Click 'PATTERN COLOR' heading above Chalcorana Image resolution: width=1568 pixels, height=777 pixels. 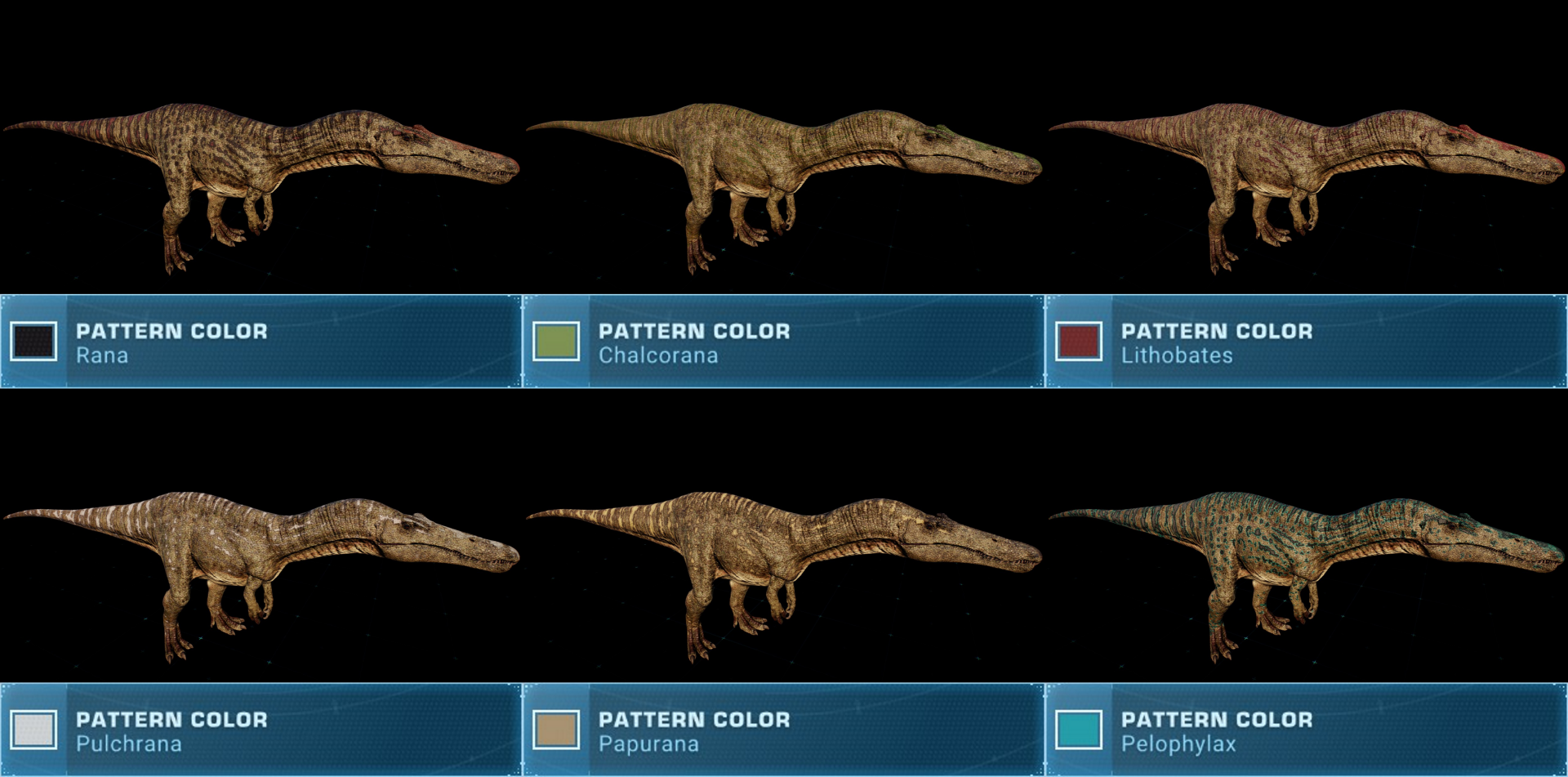point(694,331)
